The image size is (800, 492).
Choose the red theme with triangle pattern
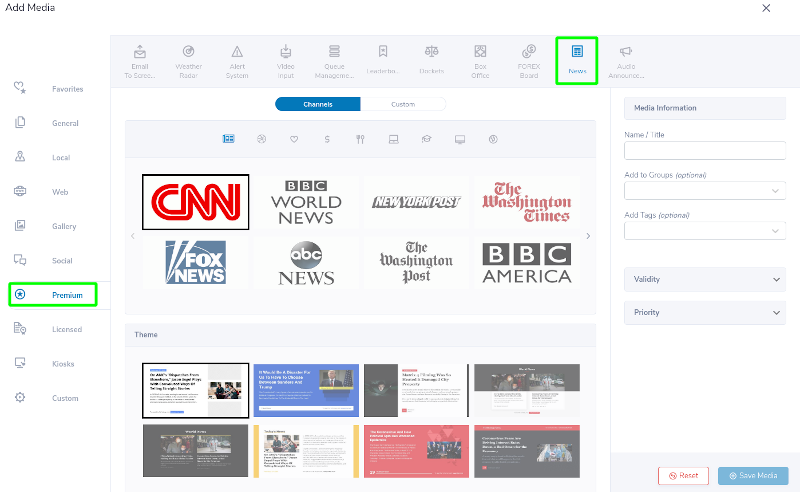click(416, 451)
